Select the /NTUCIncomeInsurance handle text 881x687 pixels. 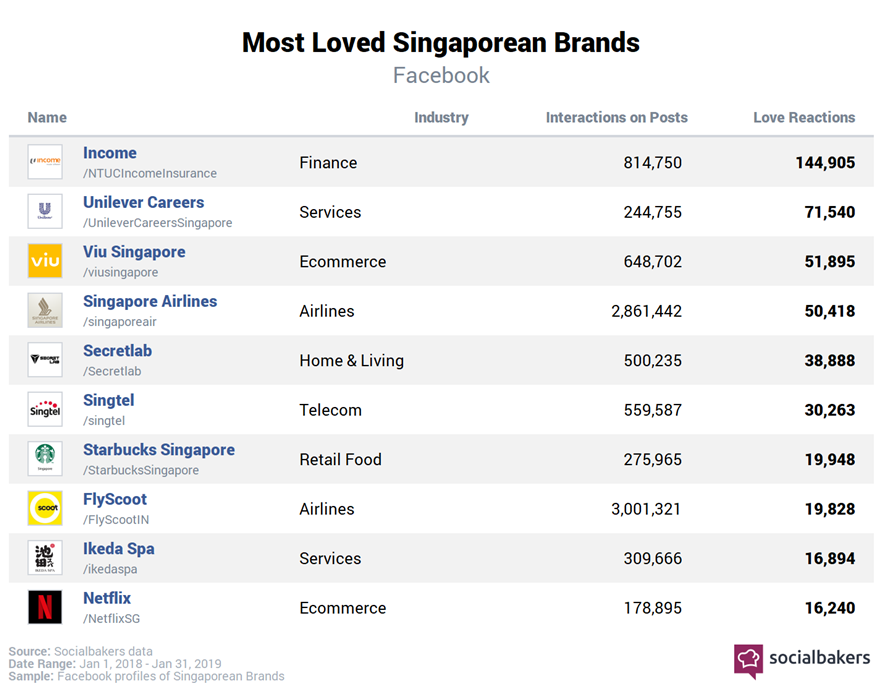149,173
